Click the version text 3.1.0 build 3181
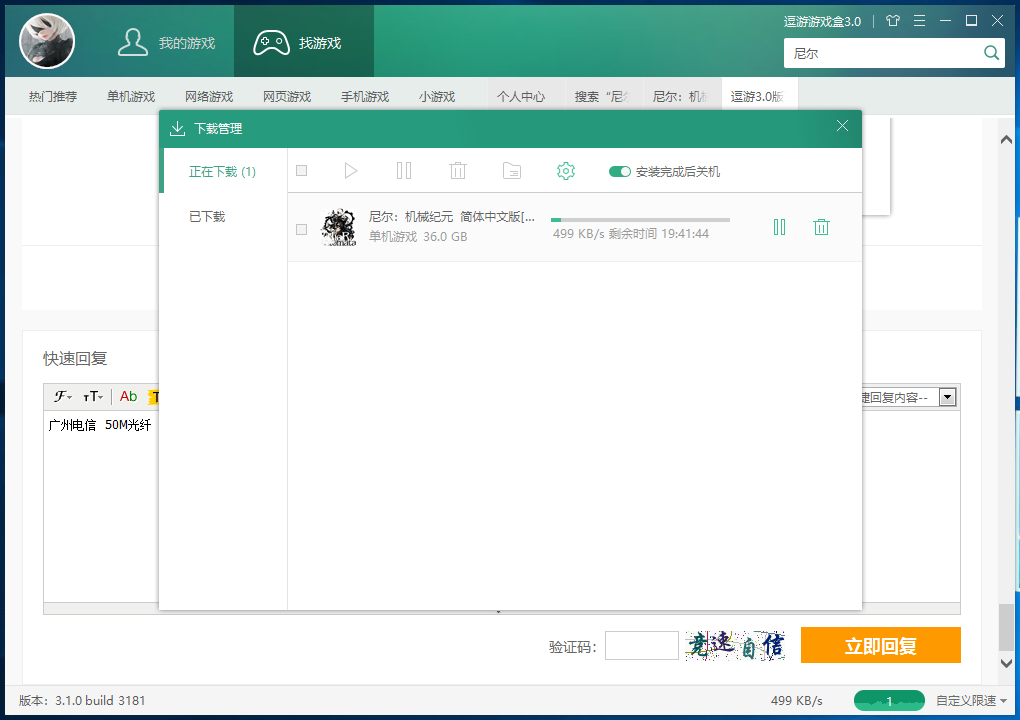This screenshot has height=720, width=1020. (100, 700)
